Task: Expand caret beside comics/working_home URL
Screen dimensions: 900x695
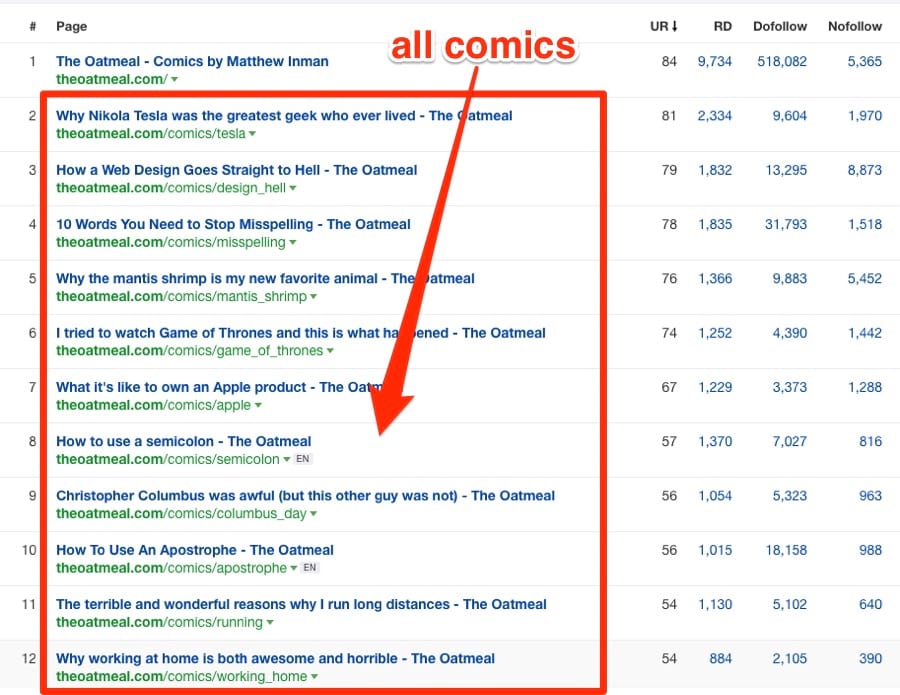Action: click(314, 677)
